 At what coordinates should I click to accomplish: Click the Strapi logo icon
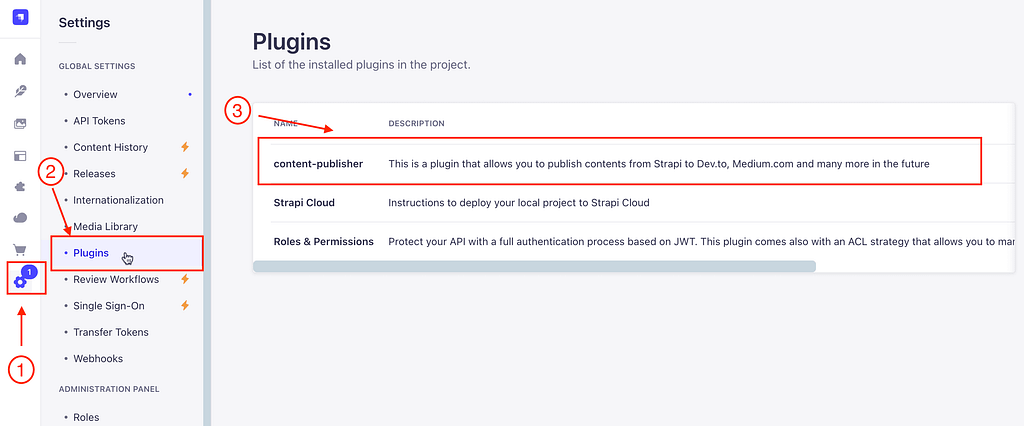(x=20, y=16)
